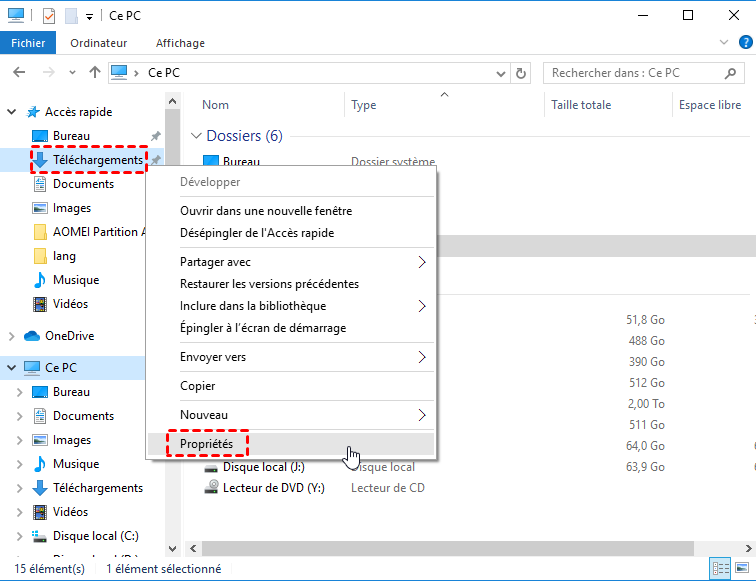
Task: Click navigation pane scroll up arrow
Action: click(172, 101)
